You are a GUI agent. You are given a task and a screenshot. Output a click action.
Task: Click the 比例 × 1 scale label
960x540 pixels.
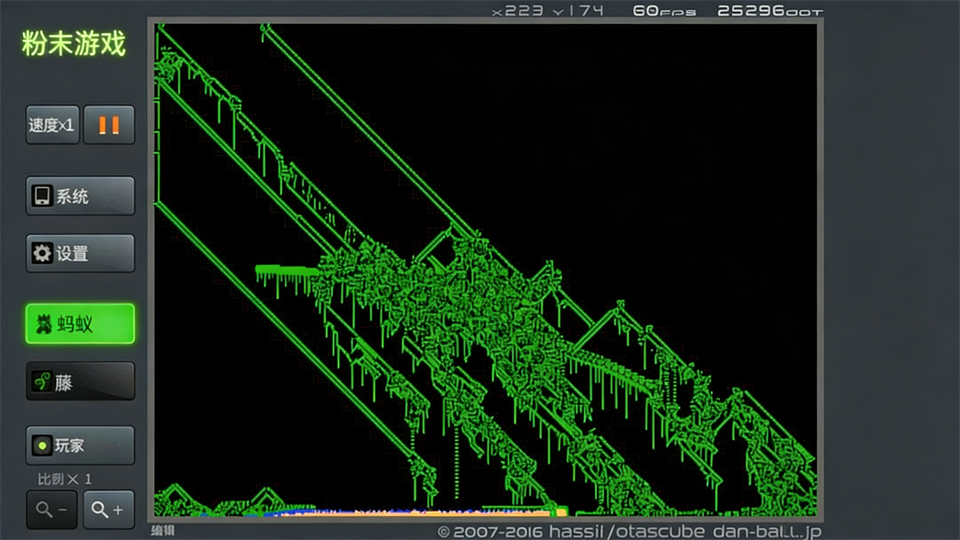point(64,479)
